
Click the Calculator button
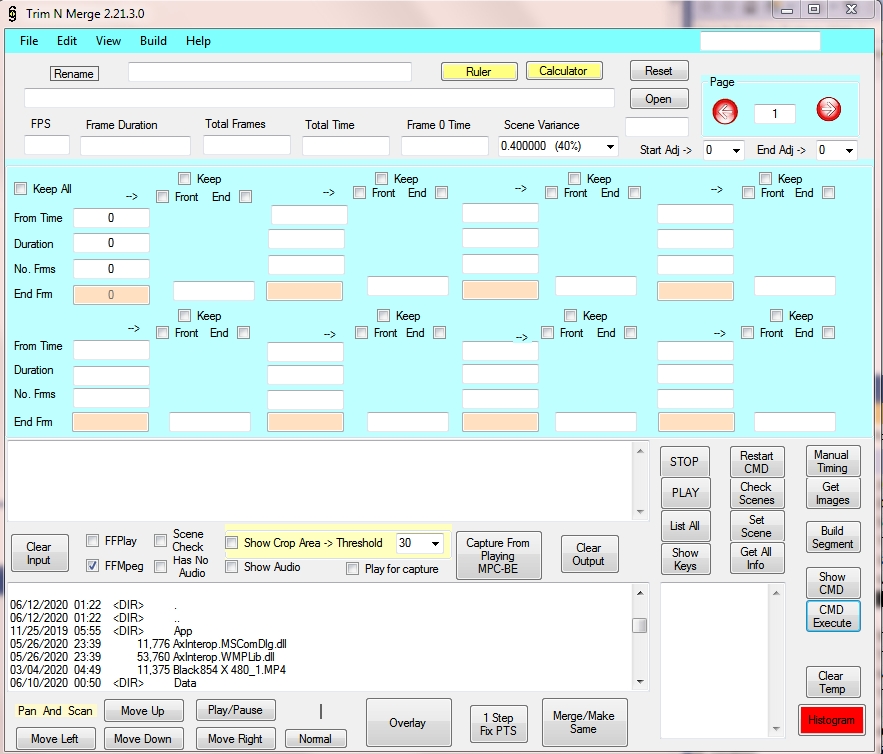(x=563, y=71)
